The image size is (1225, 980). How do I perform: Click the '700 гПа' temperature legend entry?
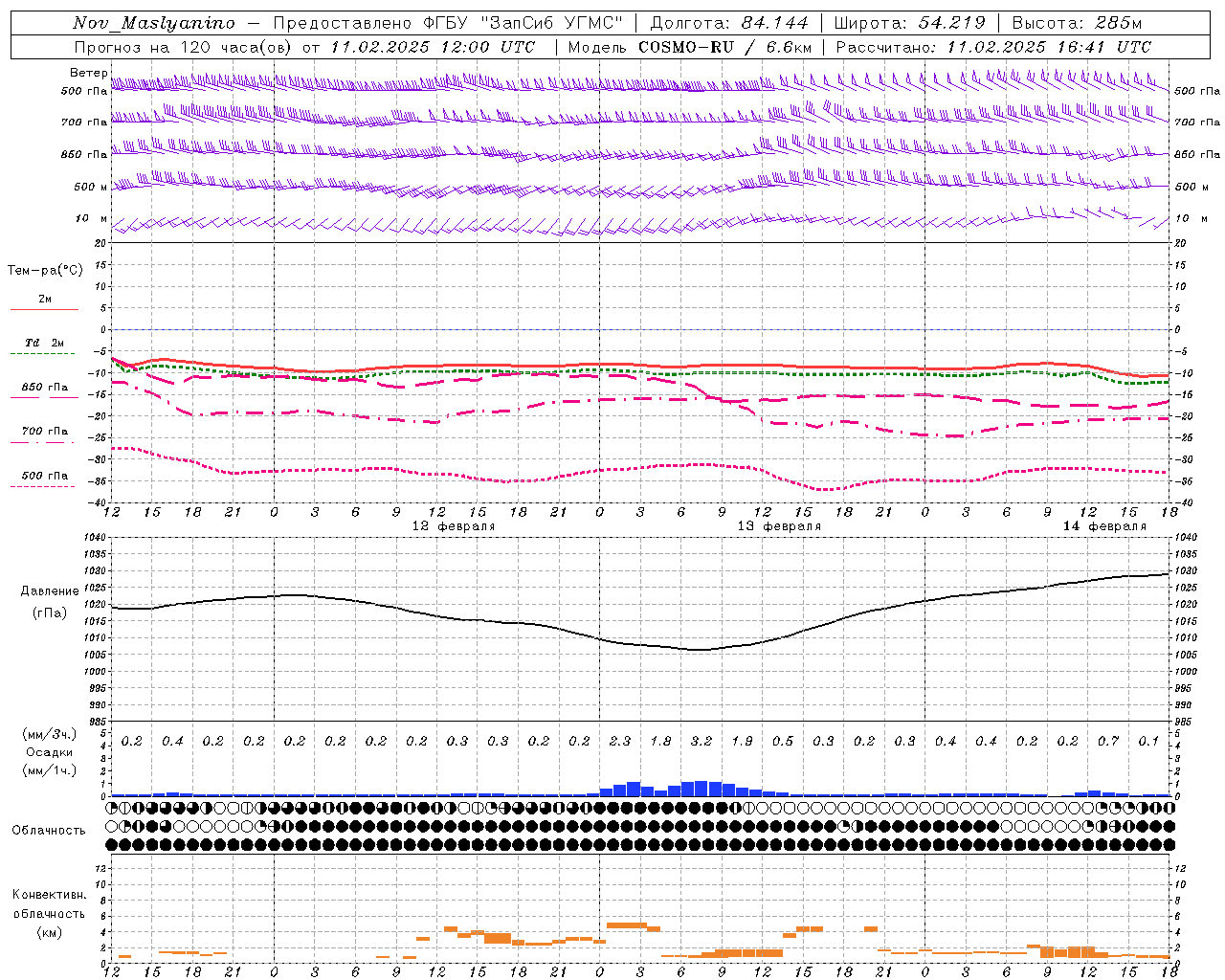coord(44,432)
